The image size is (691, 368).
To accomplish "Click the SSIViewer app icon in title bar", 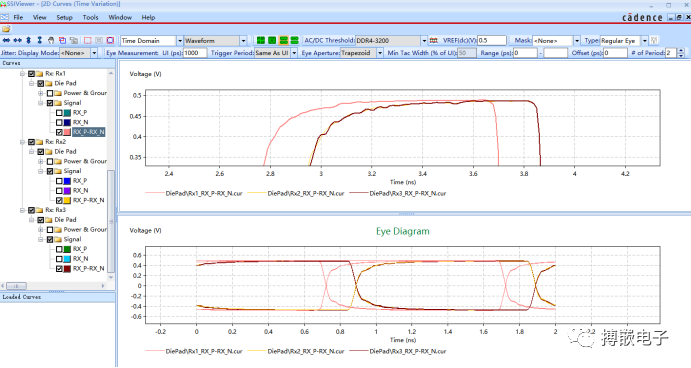I will tap(3, 4).
